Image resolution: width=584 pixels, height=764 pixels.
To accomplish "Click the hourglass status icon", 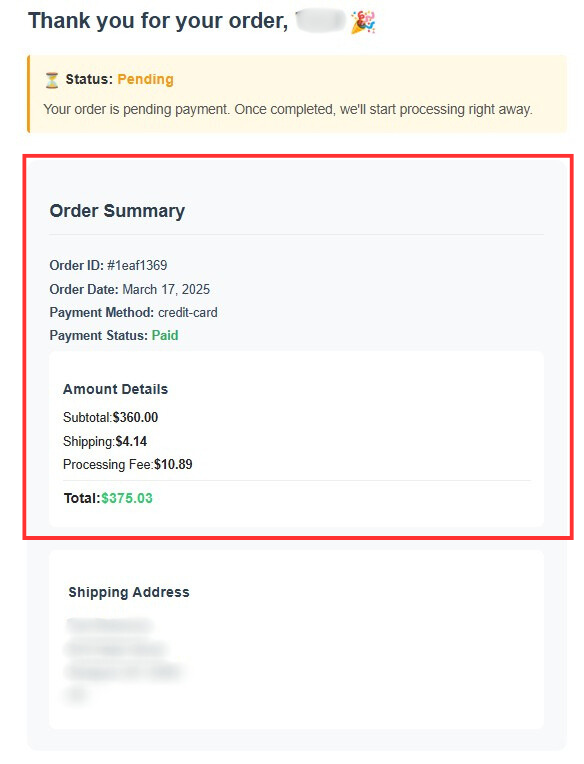I will coord(52,79).
